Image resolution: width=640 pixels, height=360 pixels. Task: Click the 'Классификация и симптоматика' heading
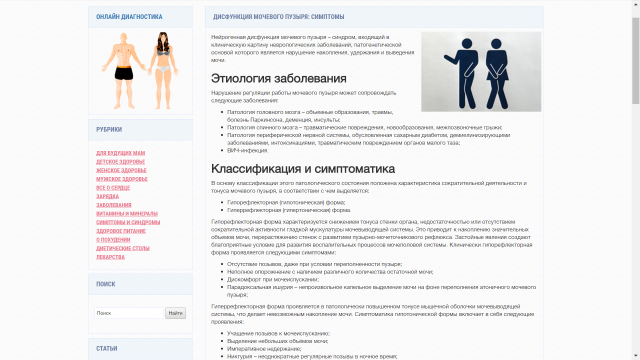303,169
